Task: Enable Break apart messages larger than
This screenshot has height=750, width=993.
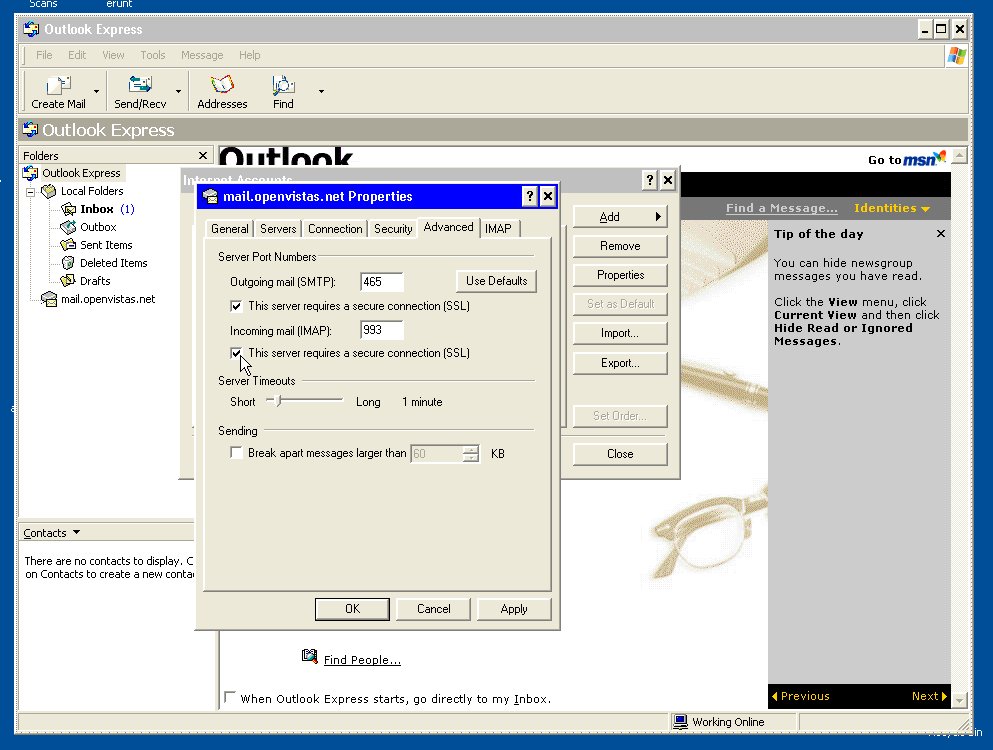Action: (236, 453)
